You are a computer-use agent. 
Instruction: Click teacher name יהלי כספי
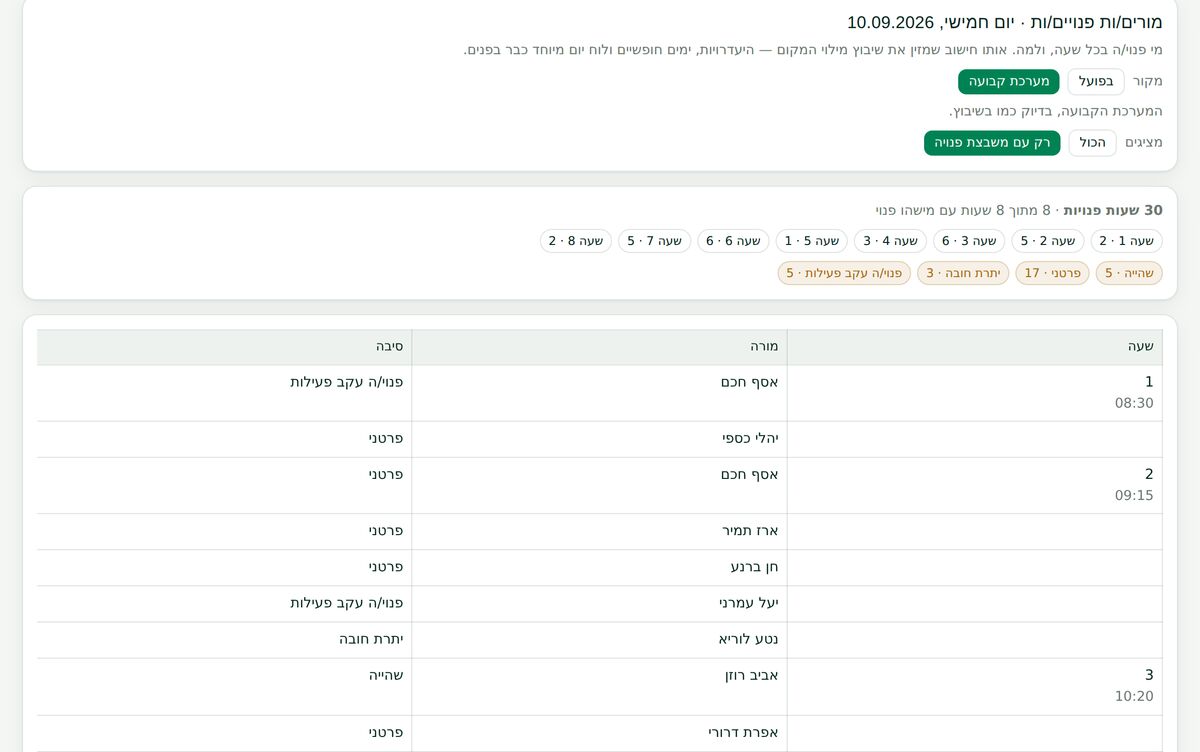click(x=750, y=438)
